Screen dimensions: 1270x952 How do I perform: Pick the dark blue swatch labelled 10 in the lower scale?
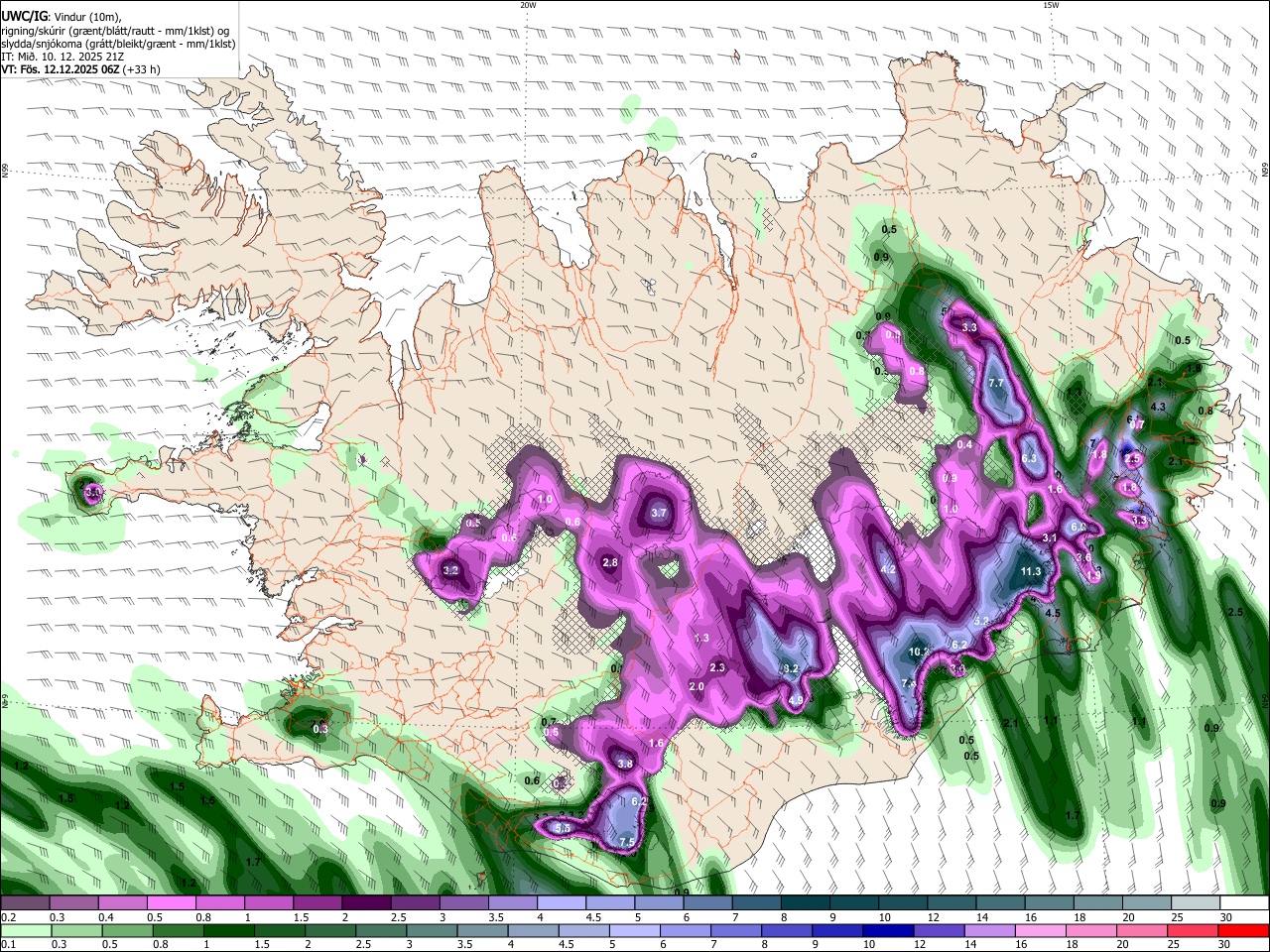pos(886,931)
